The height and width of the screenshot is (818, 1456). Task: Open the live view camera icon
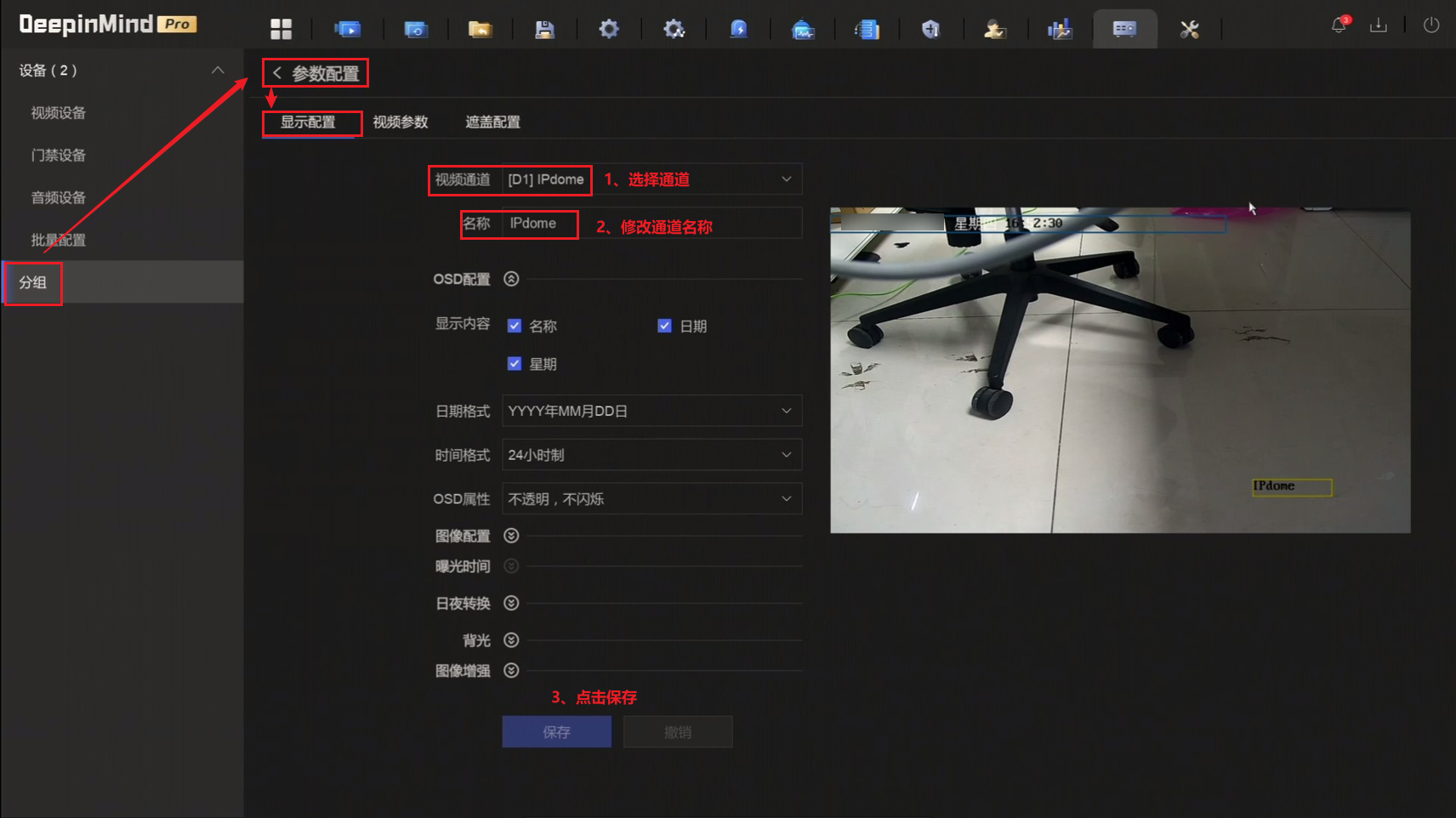(347, 29)
